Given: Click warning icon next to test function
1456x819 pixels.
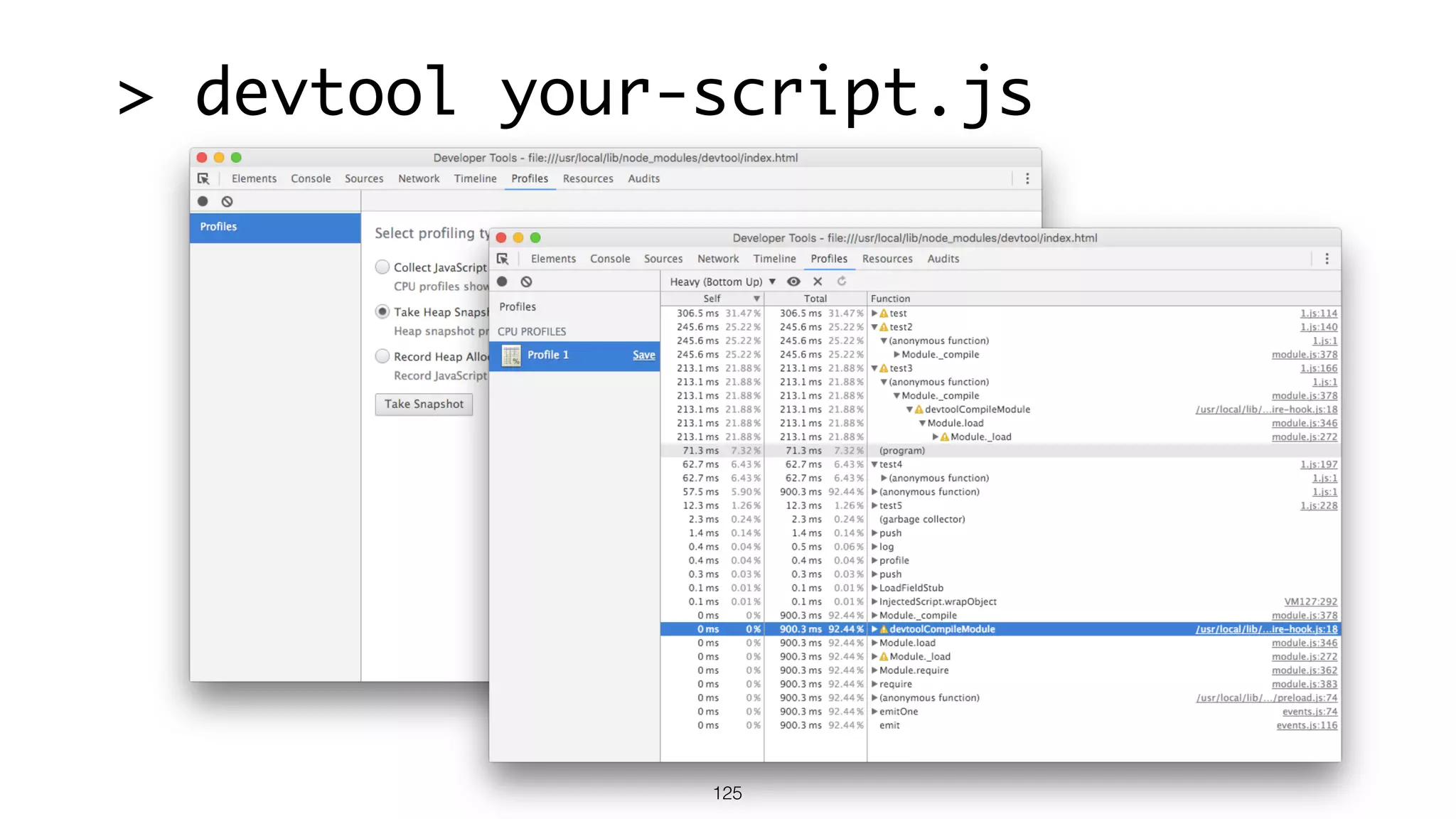Looking at the screenshot, I should coord(884,314).
